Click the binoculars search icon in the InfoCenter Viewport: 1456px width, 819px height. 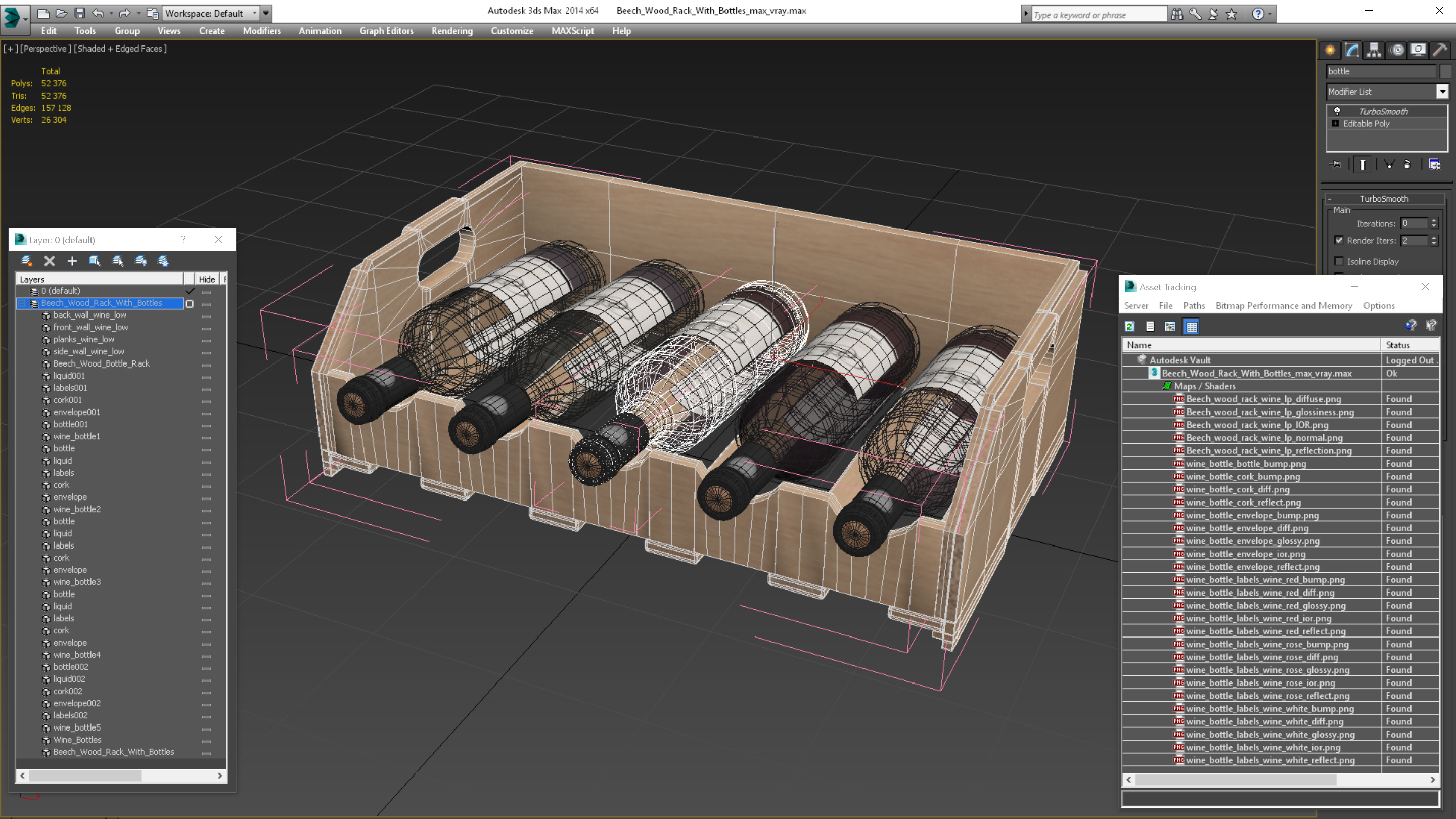coord(1177,14)
